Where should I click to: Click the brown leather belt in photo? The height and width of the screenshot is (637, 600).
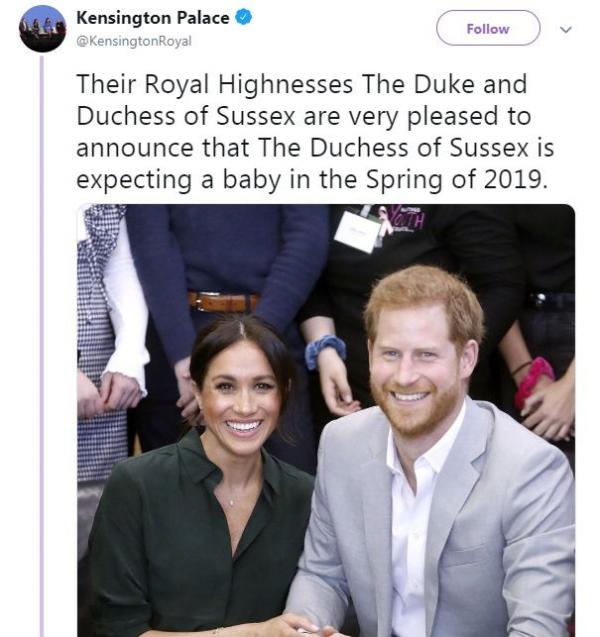click(224, 301)
